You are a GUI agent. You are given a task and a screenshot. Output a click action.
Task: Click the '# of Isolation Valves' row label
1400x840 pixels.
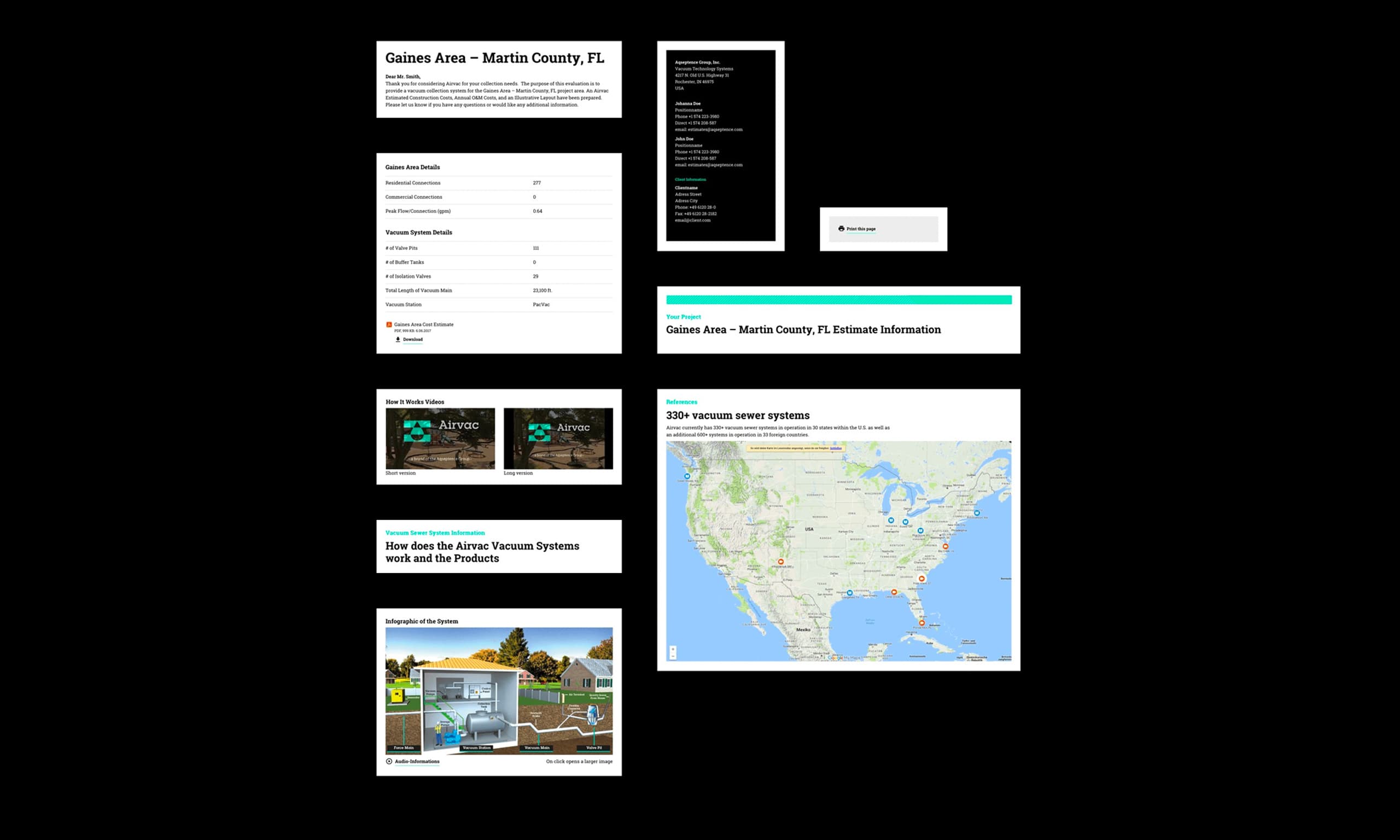pyautogui.click(x=408, y=276)
